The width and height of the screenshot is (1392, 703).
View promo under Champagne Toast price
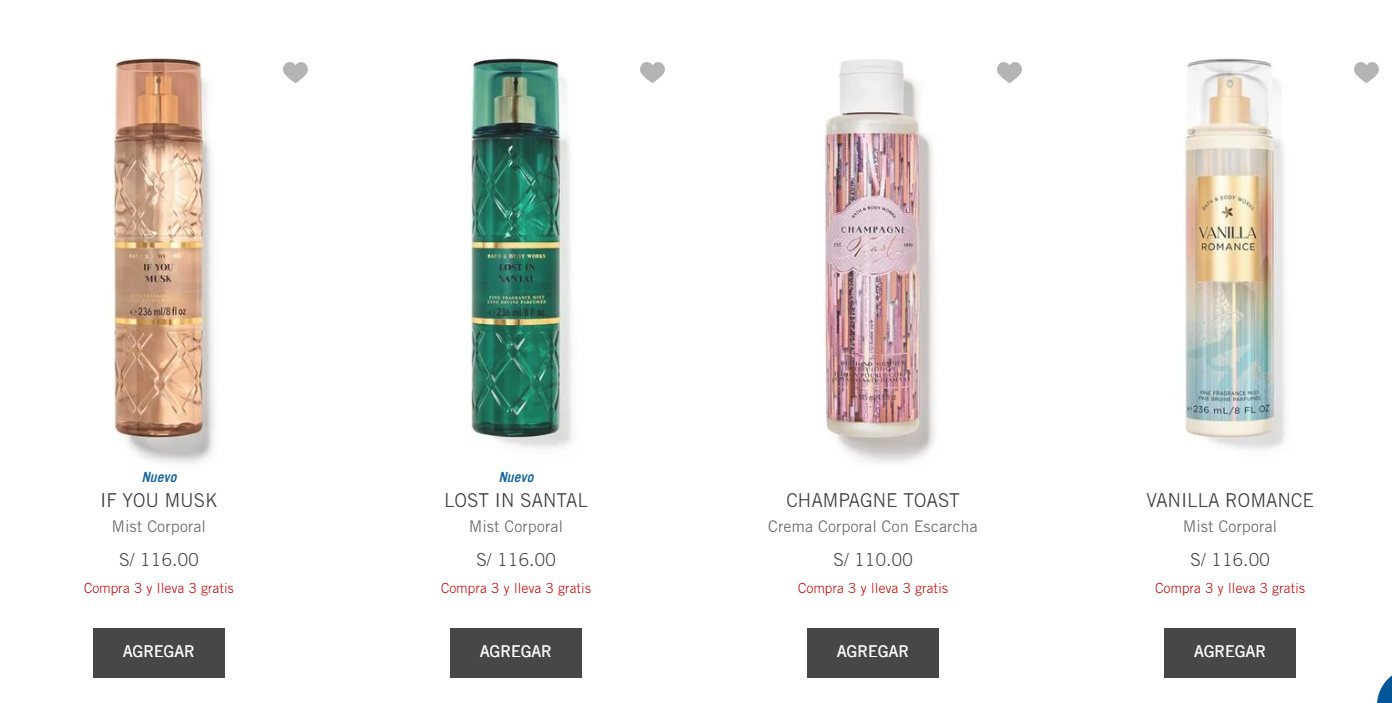pyautogui.click(x=873, y=588)
